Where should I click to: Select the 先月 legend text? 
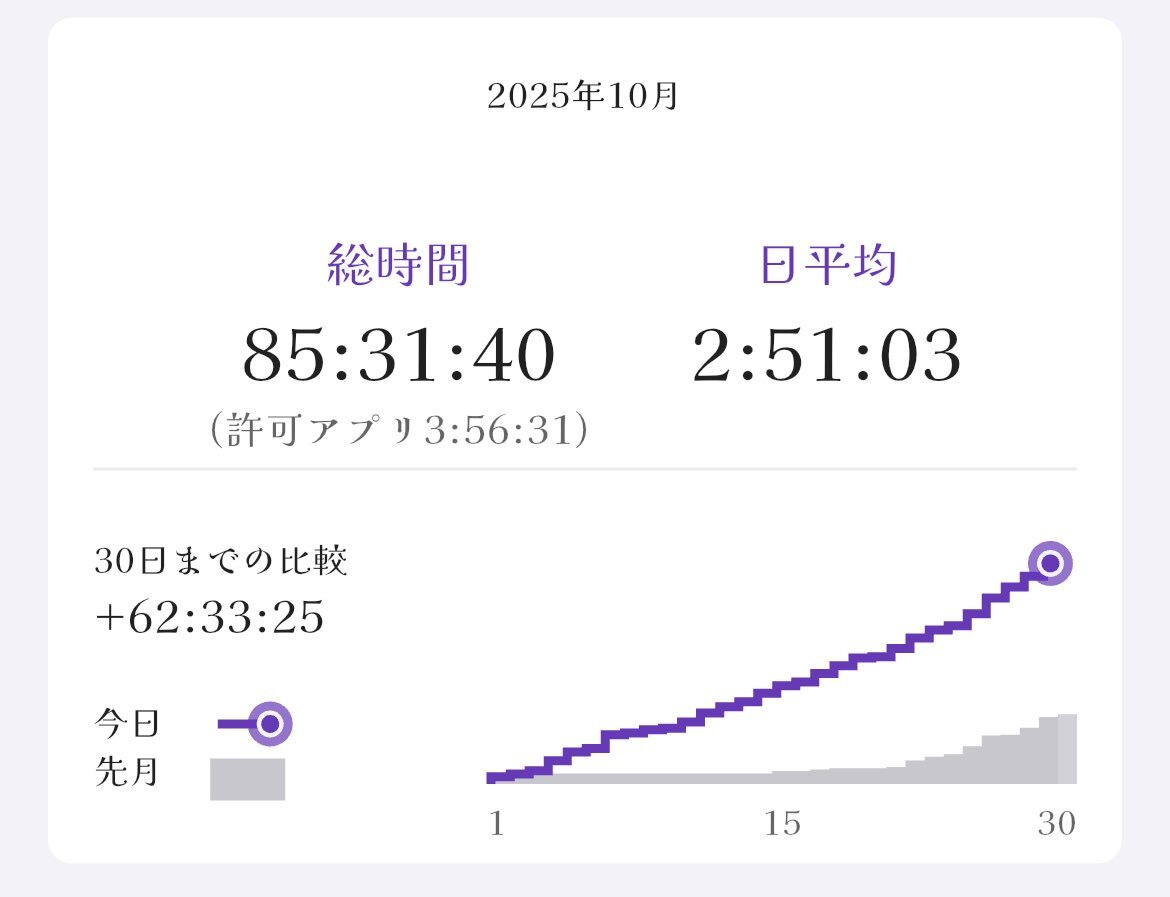click(127, 772)
